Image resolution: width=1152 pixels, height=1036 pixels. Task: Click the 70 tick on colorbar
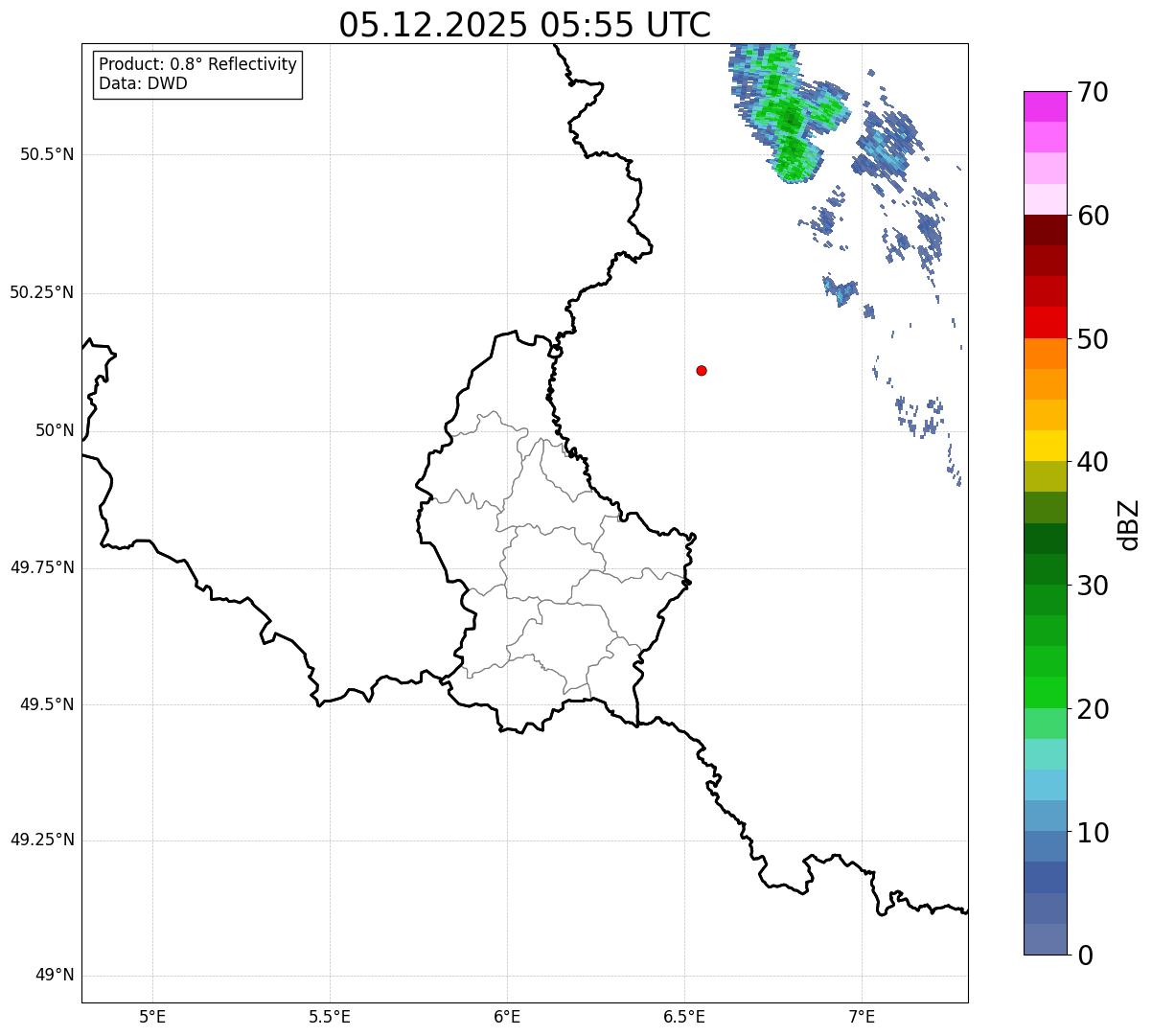click(1092, 93)
